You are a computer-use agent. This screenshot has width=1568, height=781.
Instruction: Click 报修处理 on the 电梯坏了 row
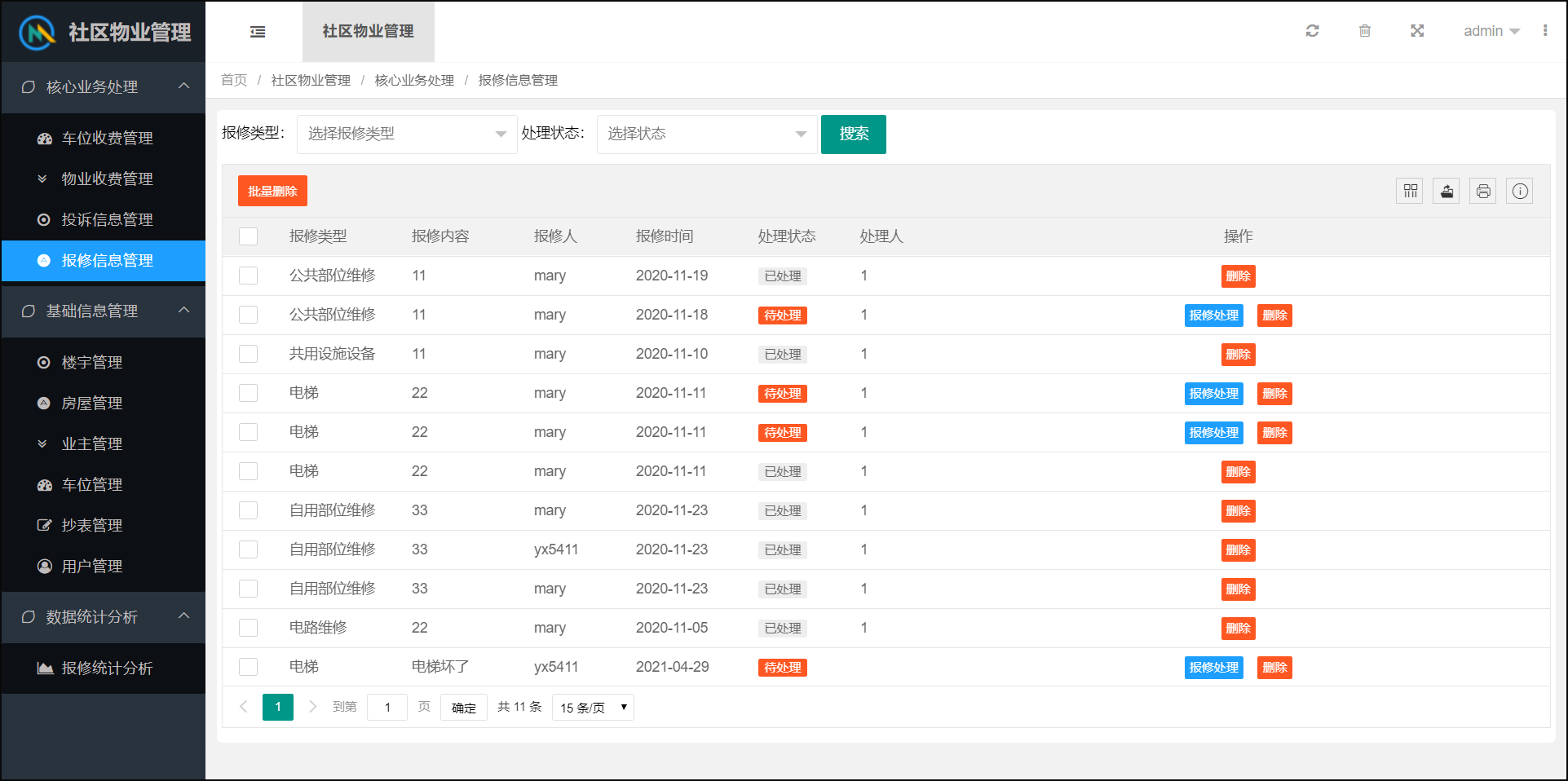(1213, 667)
